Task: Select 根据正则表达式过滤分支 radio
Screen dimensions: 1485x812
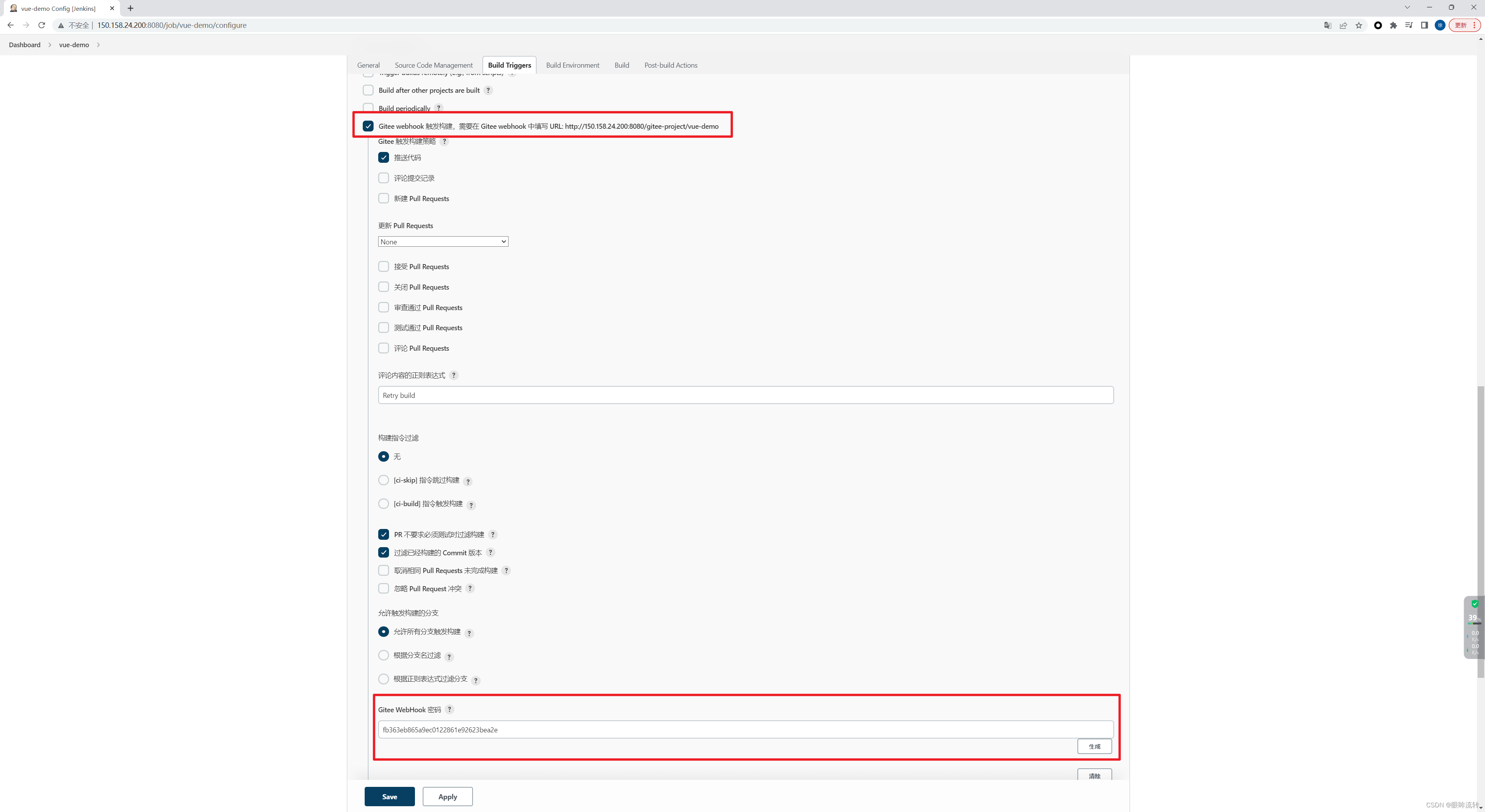Action: tap(383, 679)
